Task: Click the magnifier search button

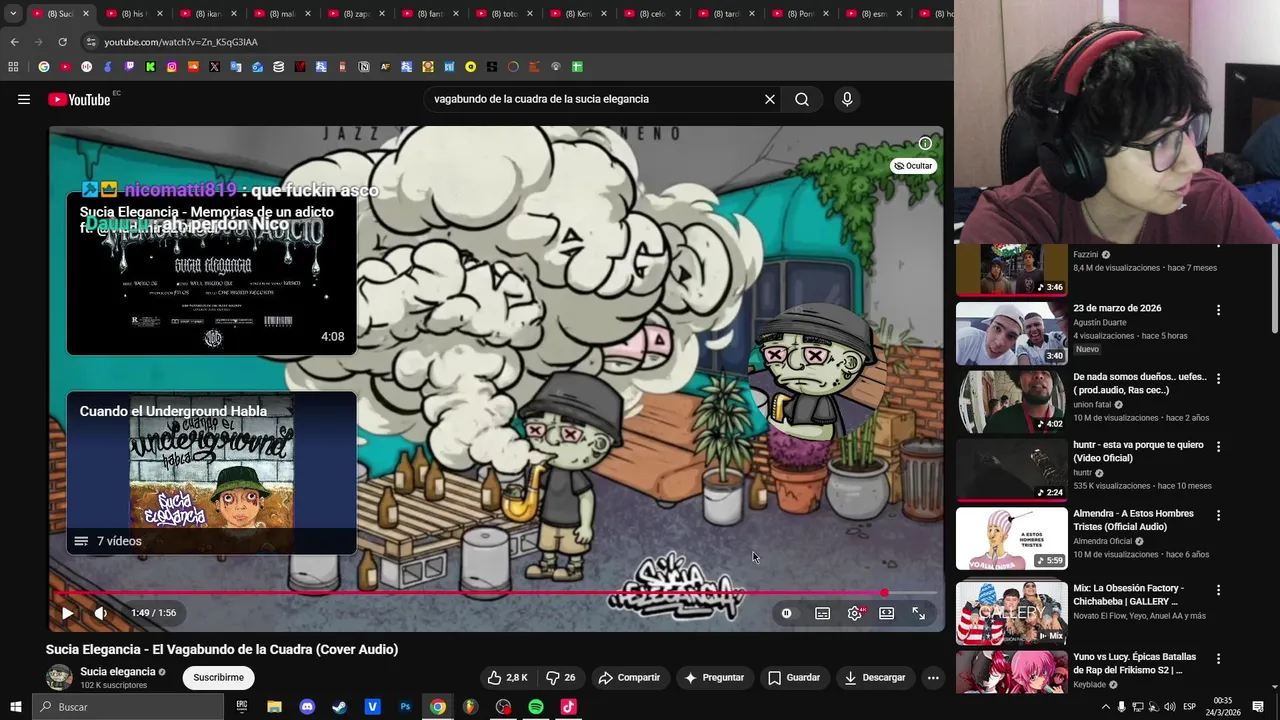Action: tap(802, 99)
